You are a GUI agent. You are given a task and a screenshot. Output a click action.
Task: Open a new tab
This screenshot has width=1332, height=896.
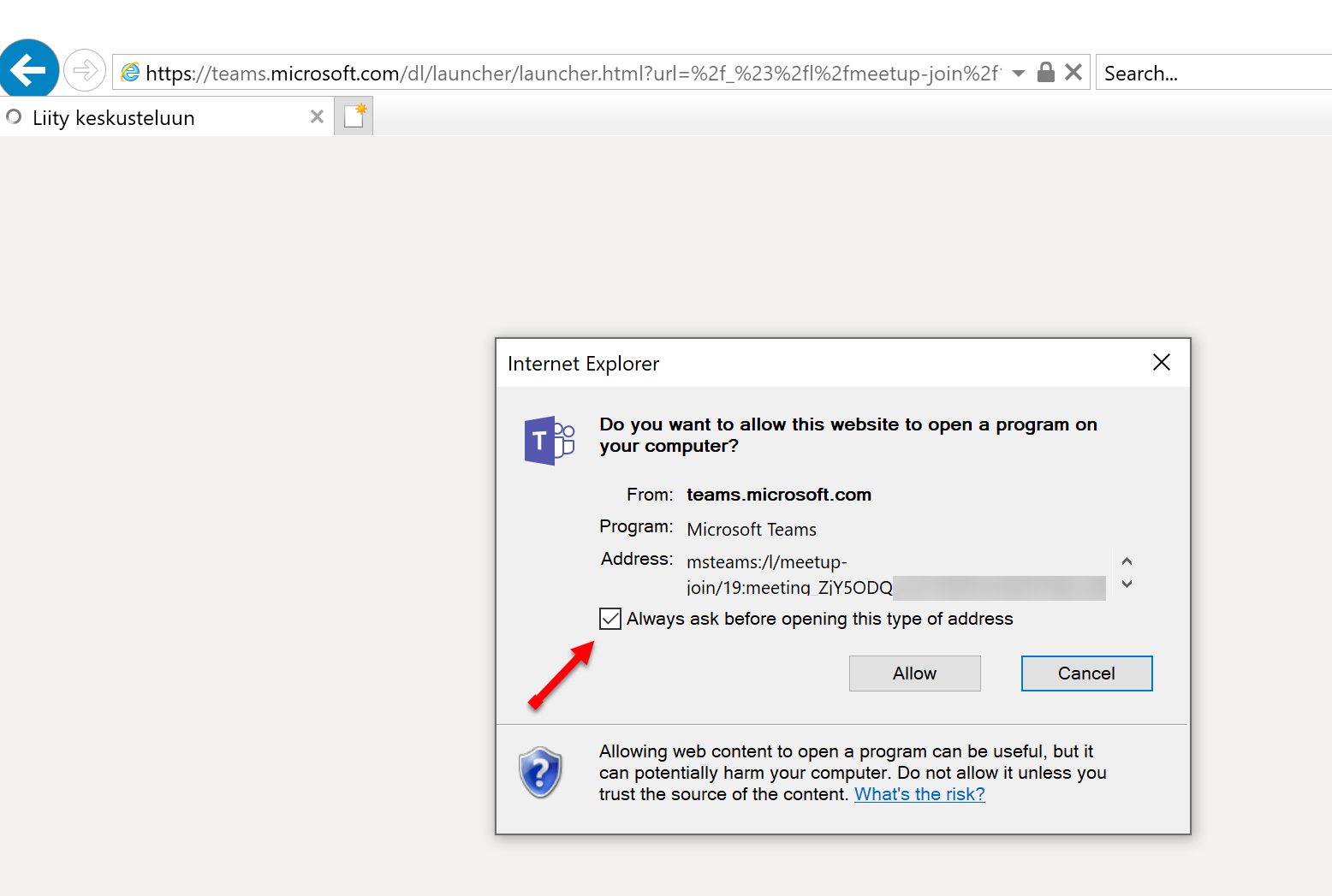click(x=354, y=116)
